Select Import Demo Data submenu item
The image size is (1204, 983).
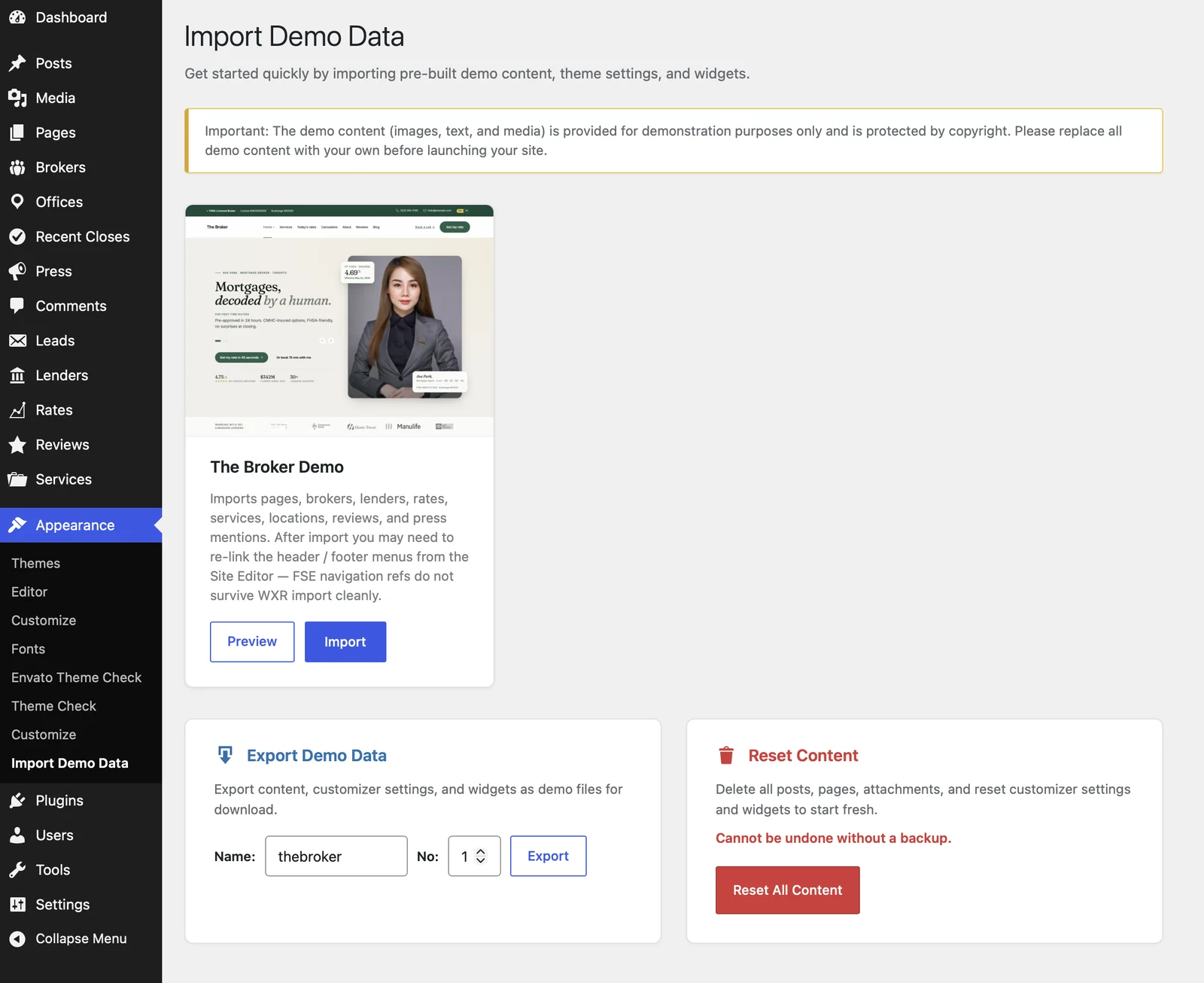70,763
